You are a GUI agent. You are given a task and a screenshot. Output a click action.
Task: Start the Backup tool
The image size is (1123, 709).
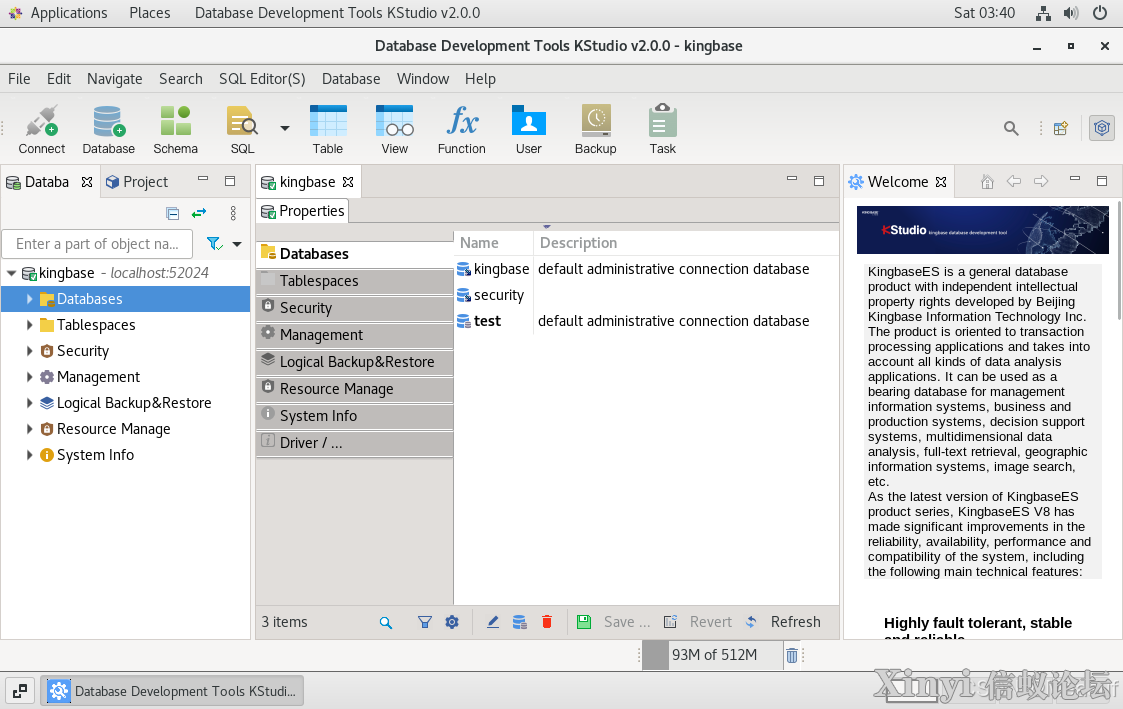point(596,129)
